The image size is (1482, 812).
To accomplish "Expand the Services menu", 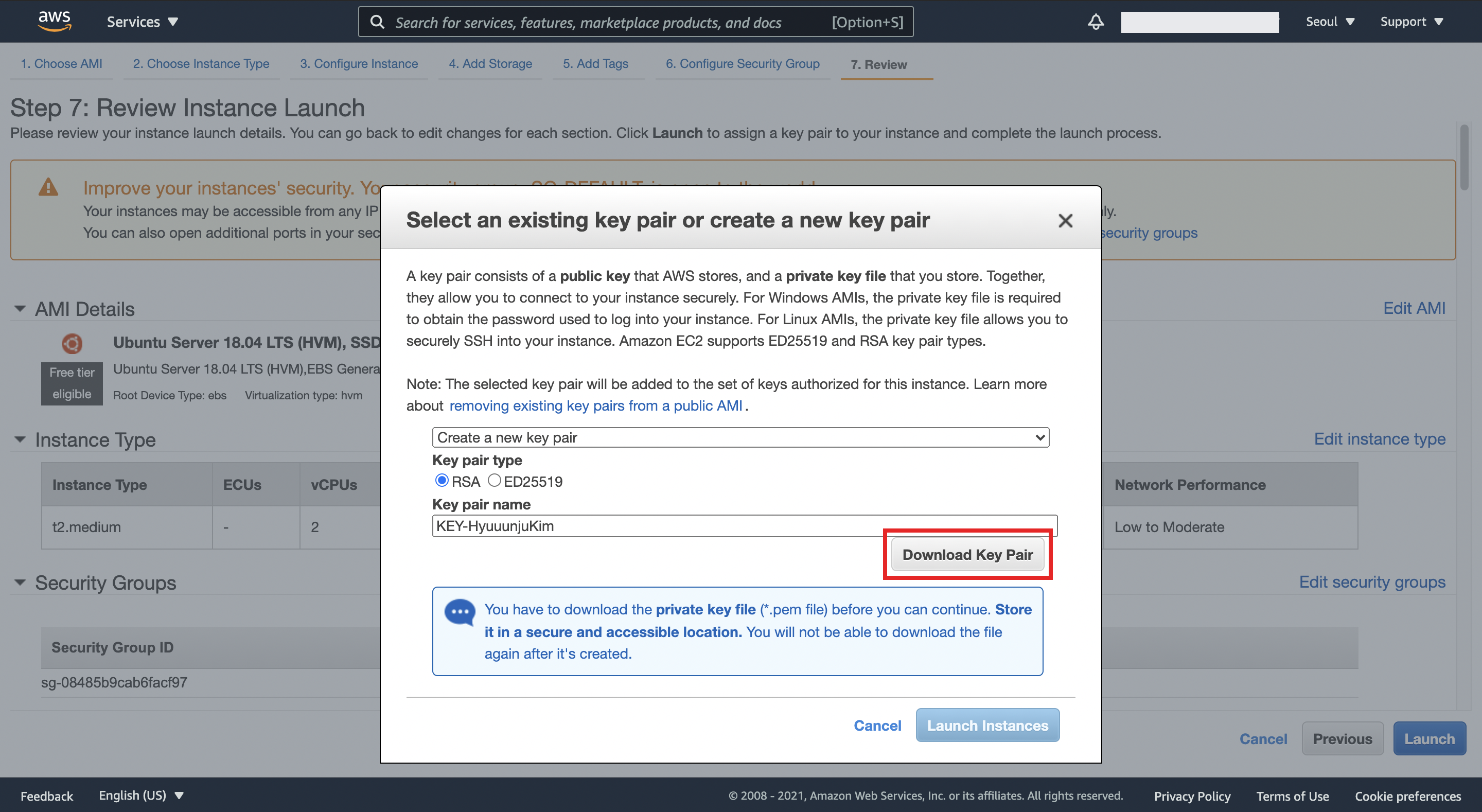I will [142, 22].
